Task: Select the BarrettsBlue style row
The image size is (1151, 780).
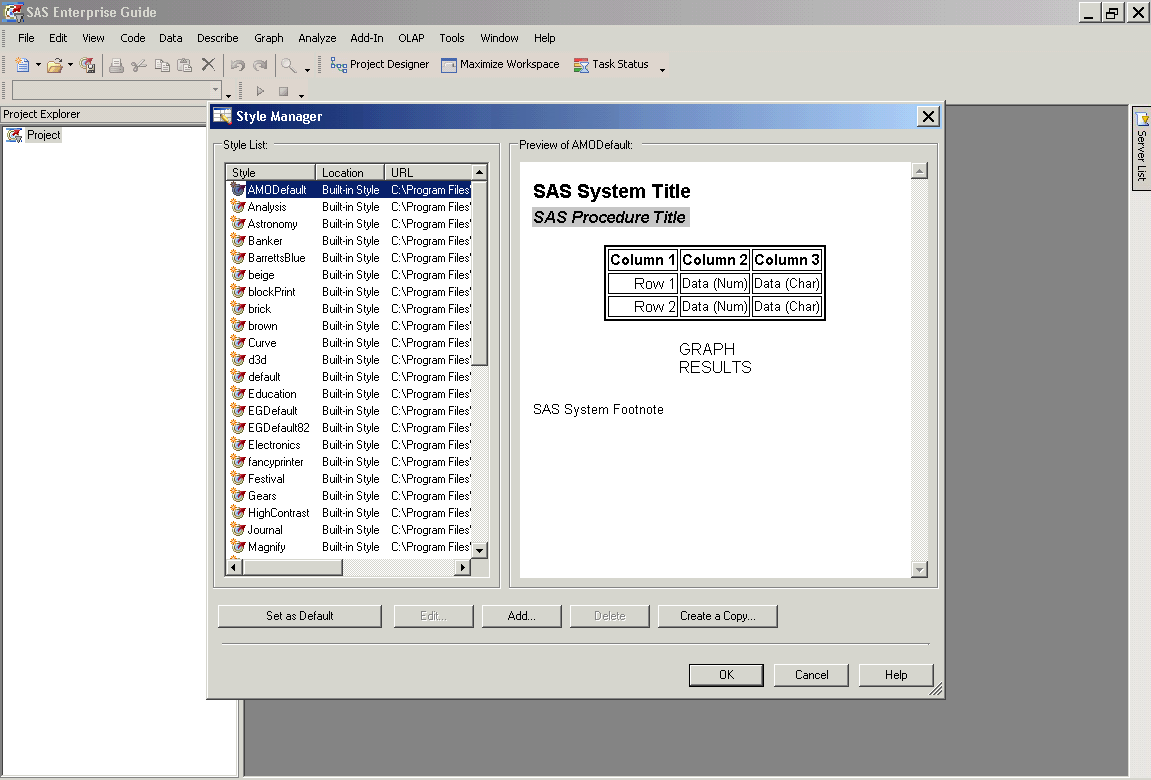Action: 349,258
